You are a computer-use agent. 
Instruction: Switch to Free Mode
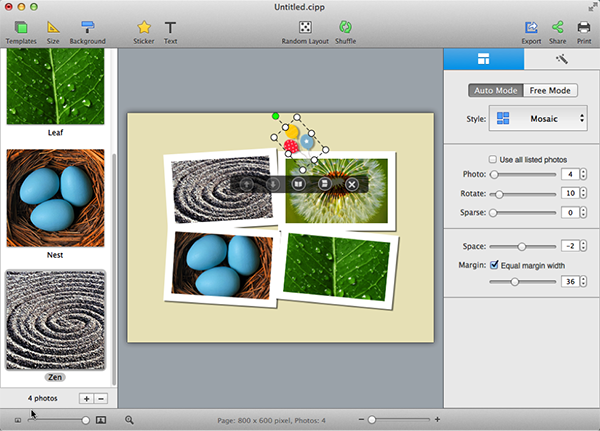pyautogui.click(x=551, y=90)
